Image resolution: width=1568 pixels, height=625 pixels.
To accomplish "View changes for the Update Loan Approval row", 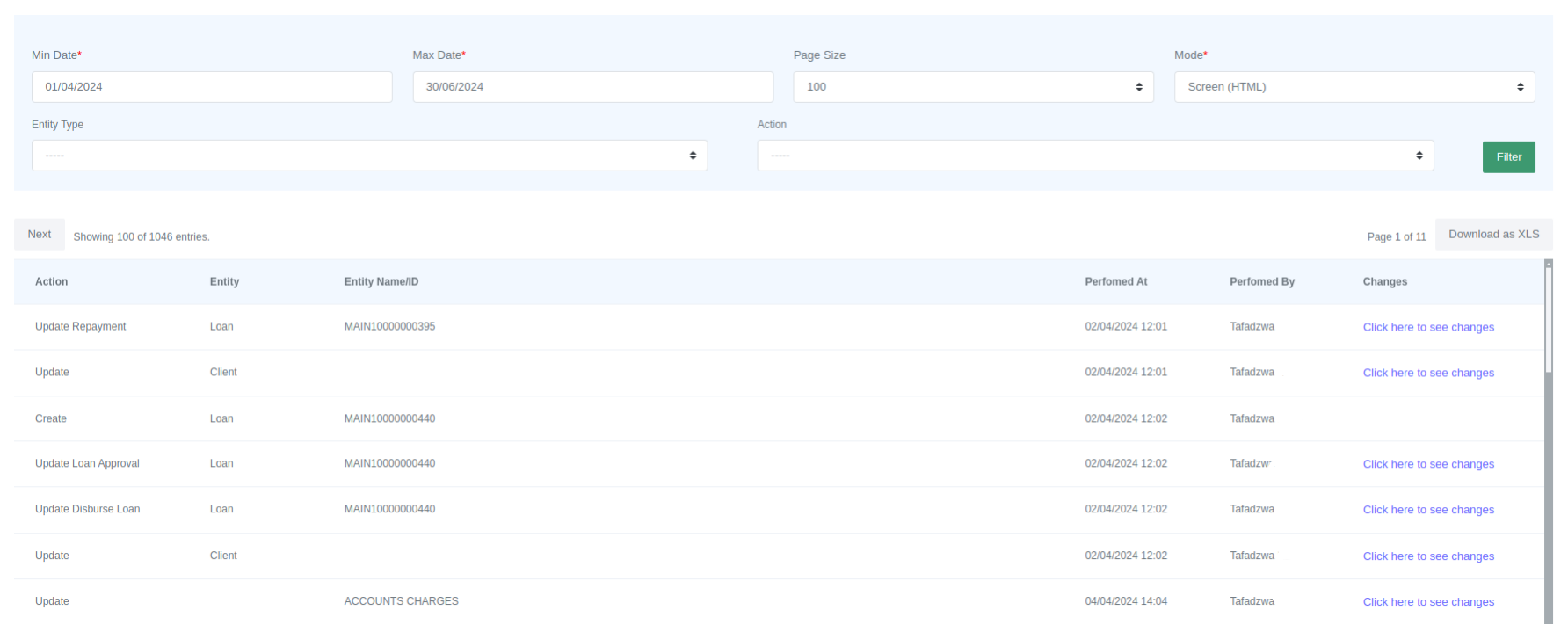I will click(x=1427, y=464).
